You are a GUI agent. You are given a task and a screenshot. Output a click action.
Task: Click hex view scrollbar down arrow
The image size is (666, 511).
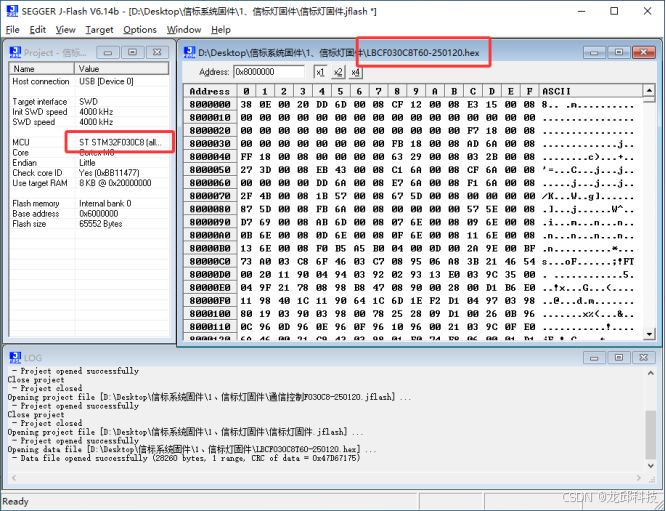649,334
